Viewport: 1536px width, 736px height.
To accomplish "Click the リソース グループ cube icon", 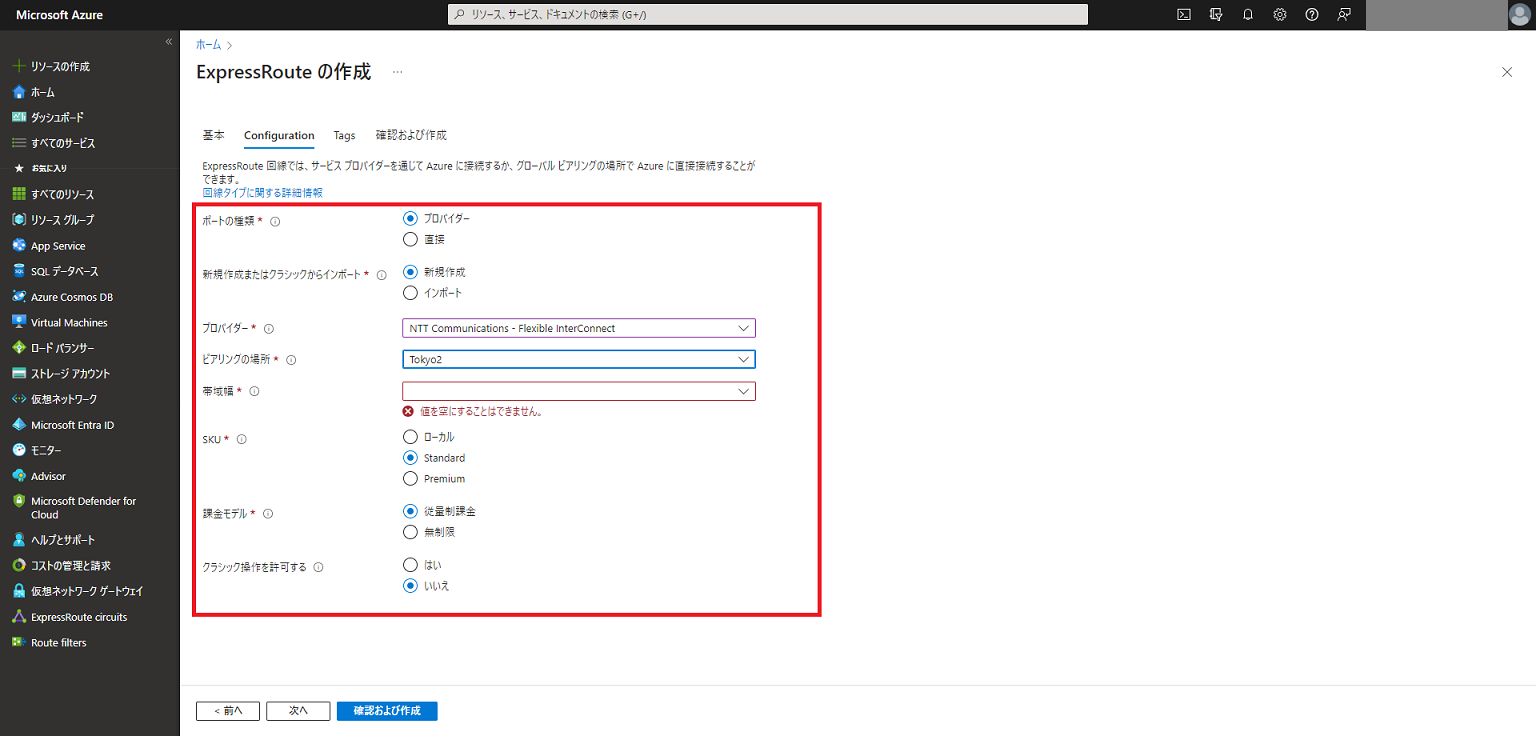I will (18, 220).
